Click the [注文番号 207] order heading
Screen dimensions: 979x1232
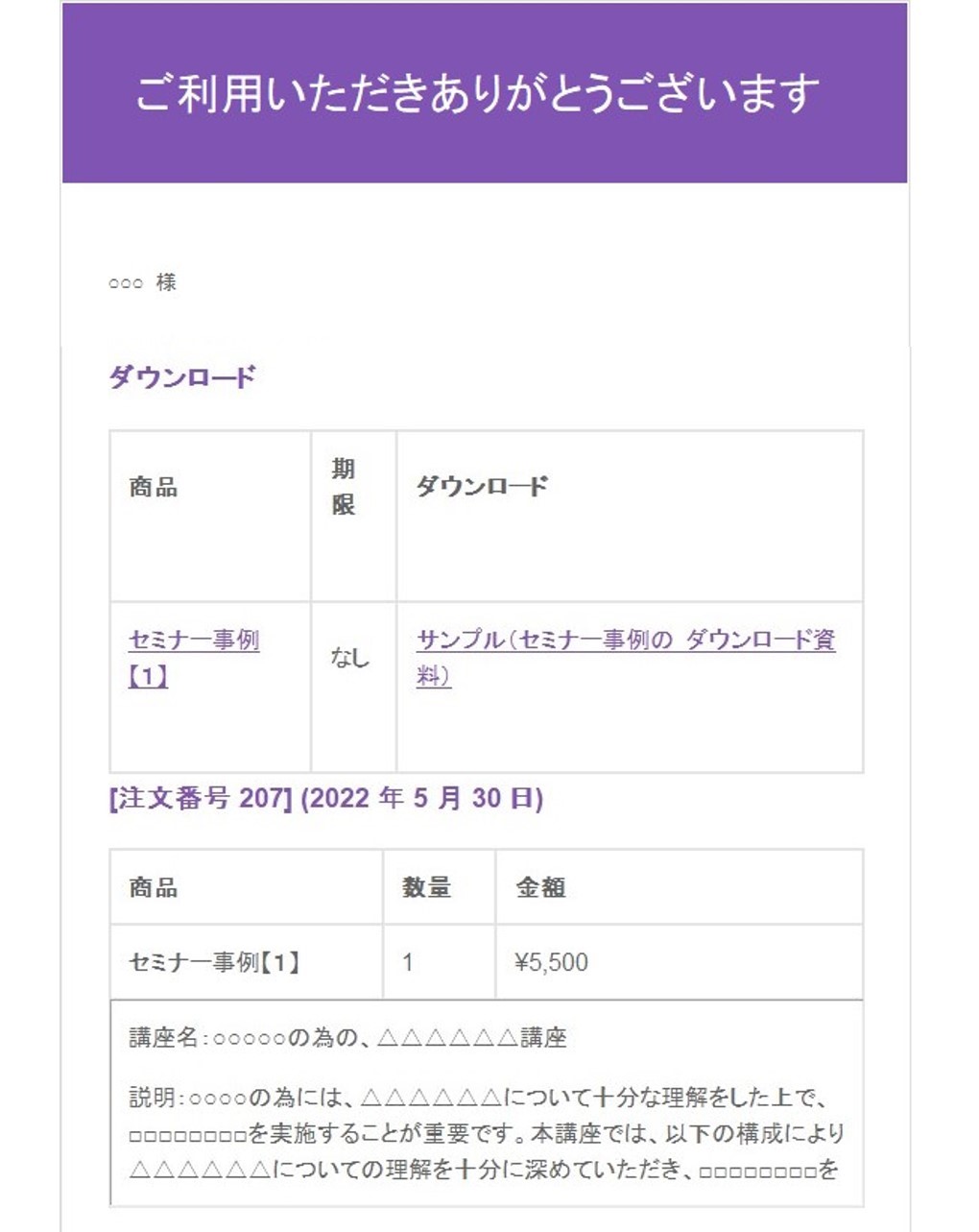(x=201, y=799)
